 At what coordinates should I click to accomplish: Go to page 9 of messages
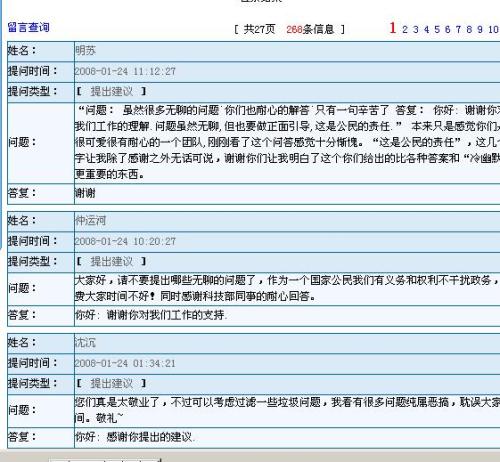coord(480,29)
